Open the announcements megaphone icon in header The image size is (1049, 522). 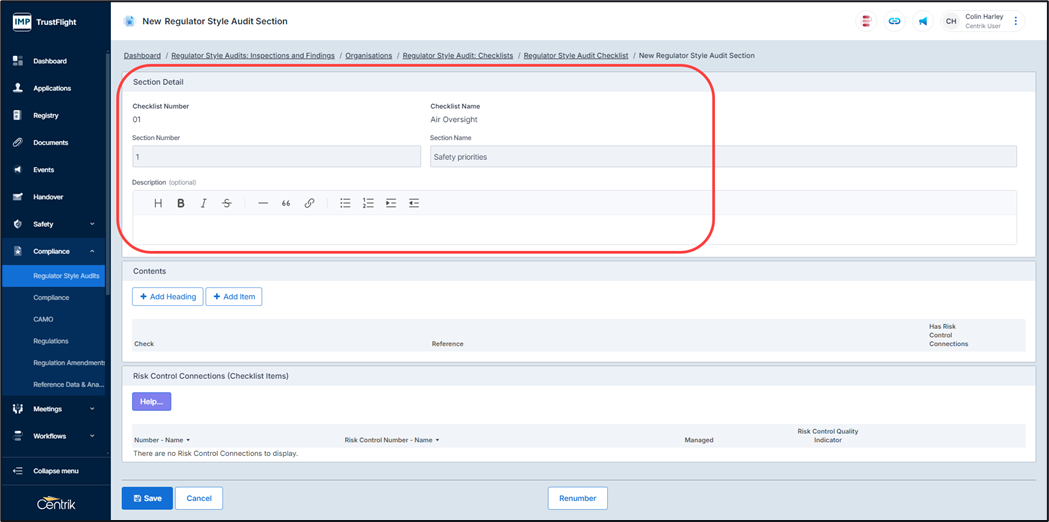[x=923, y=21]
